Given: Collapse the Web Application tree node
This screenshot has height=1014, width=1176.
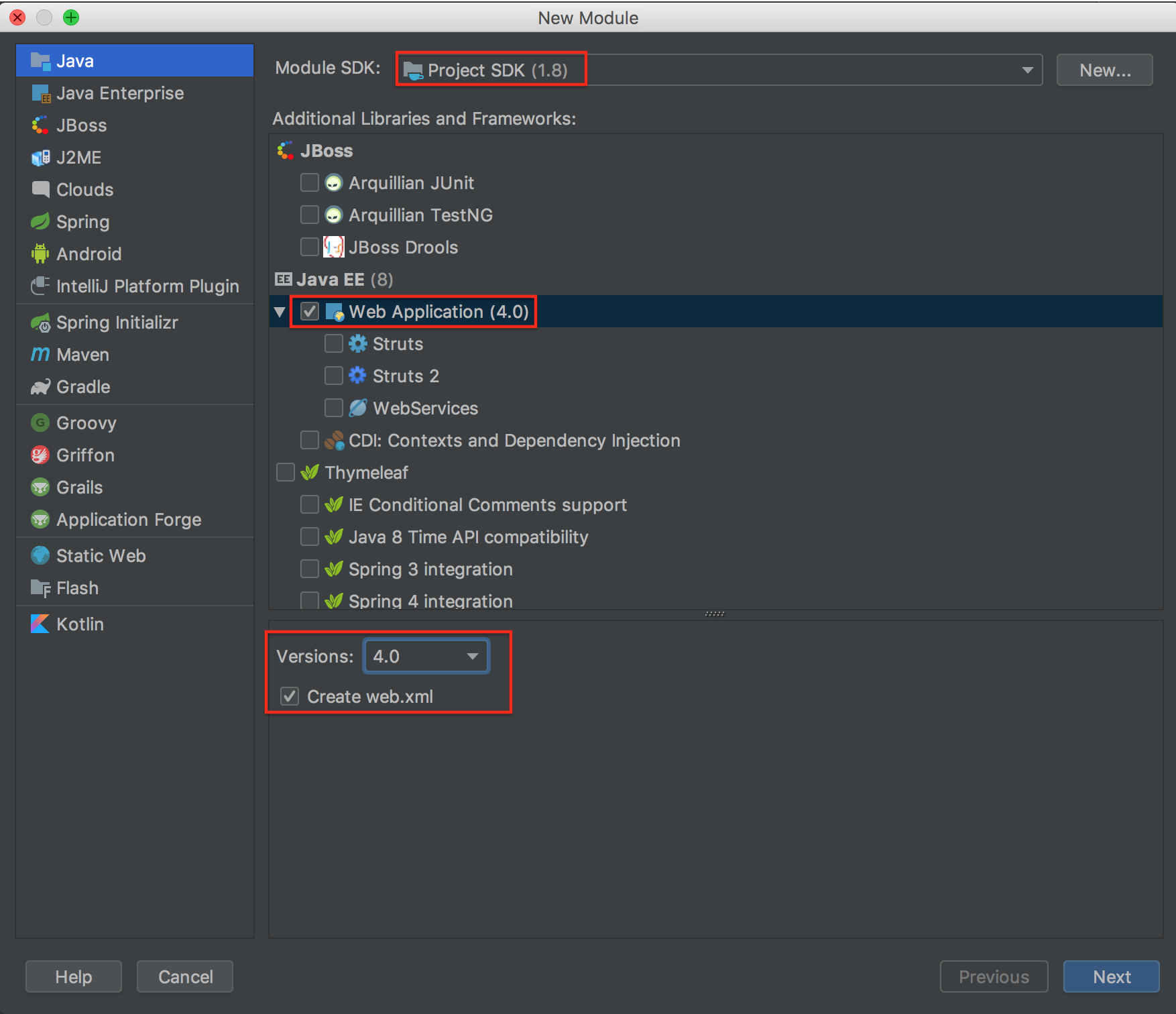Looking at the screenshot, I should (x=280, y=311).
